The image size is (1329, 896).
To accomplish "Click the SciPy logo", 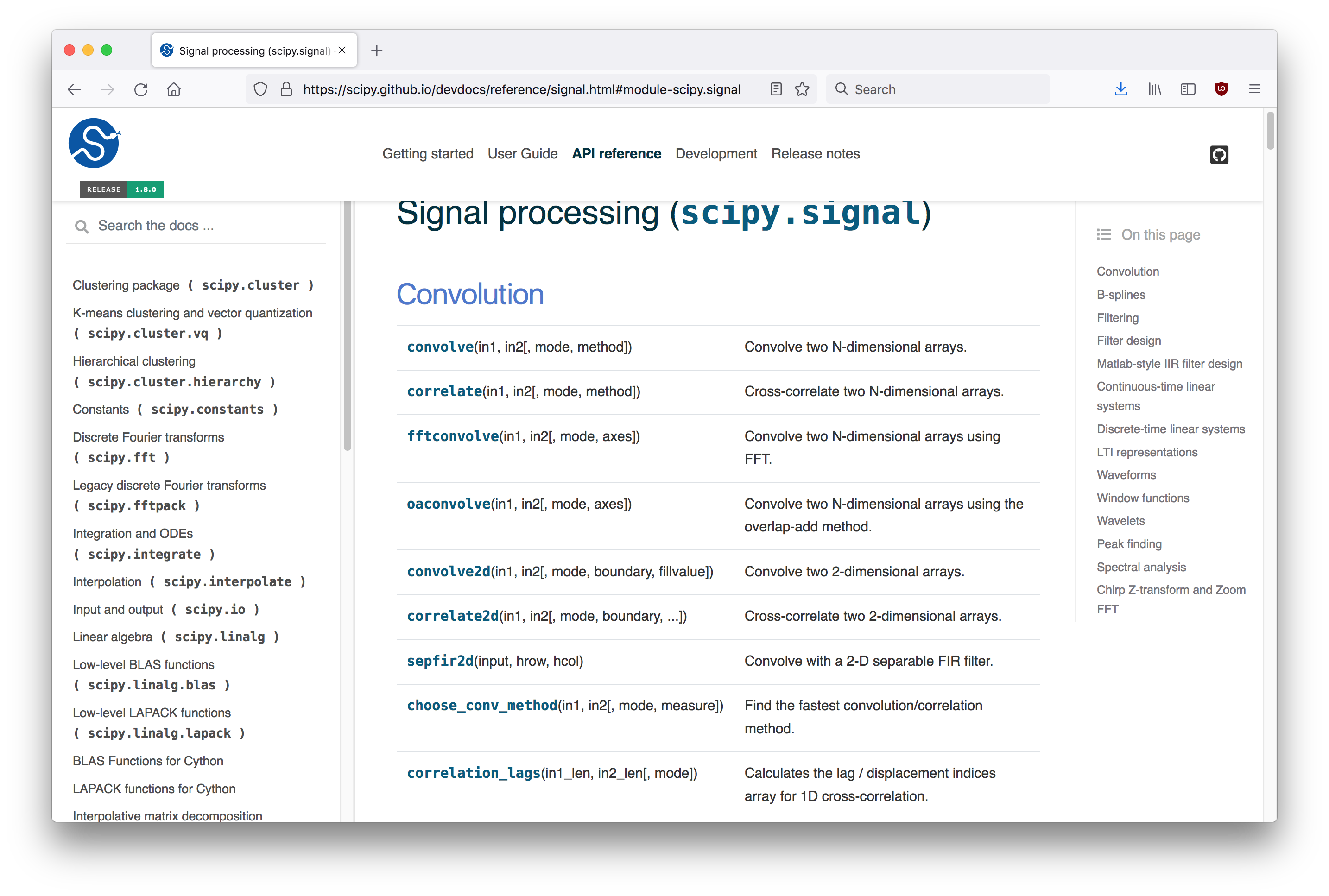I will coord(95,143).
